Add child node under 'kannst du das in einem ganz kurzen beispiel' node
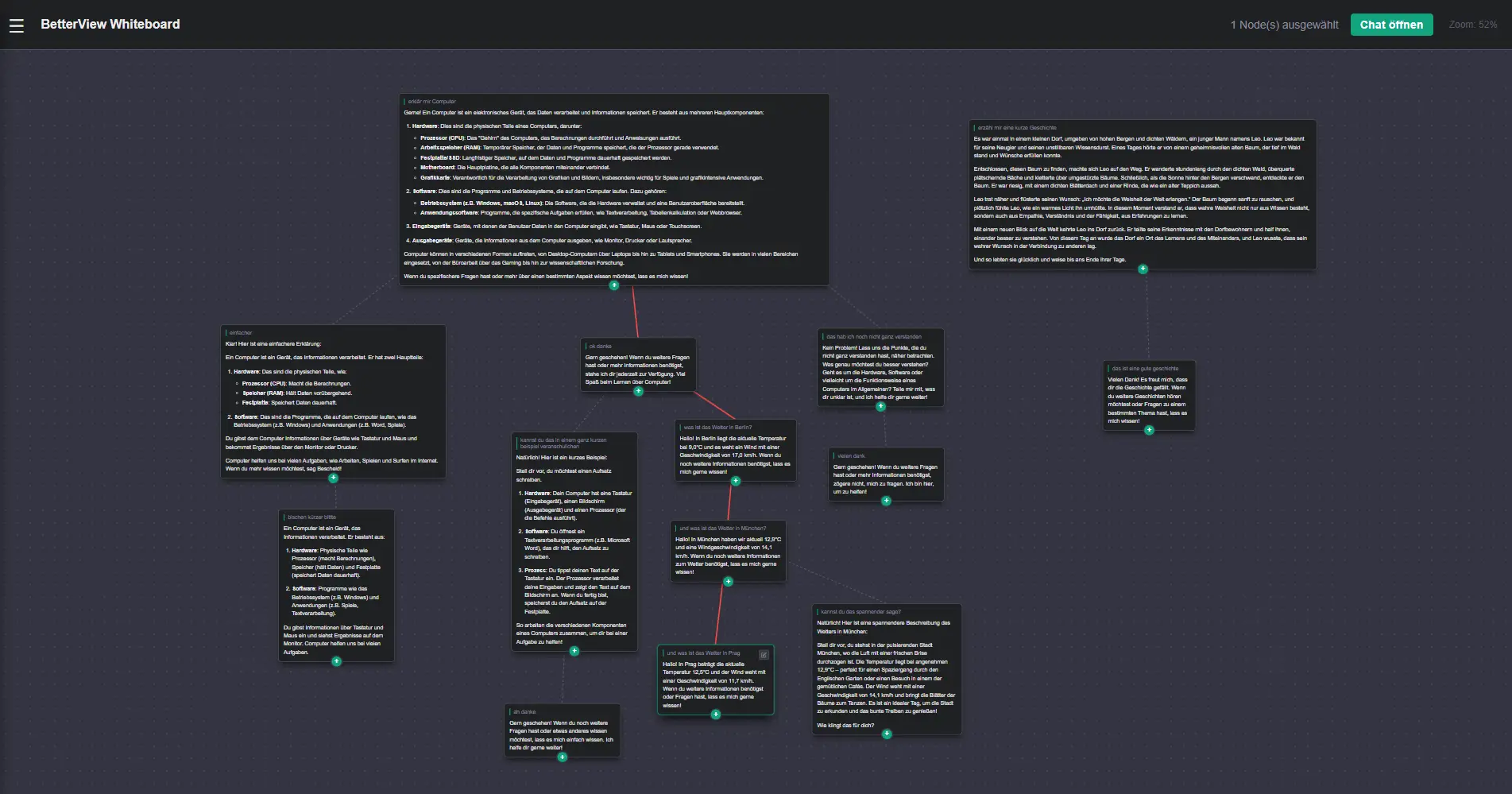This screenshot has width=1512, height=794. coord(574,651)
